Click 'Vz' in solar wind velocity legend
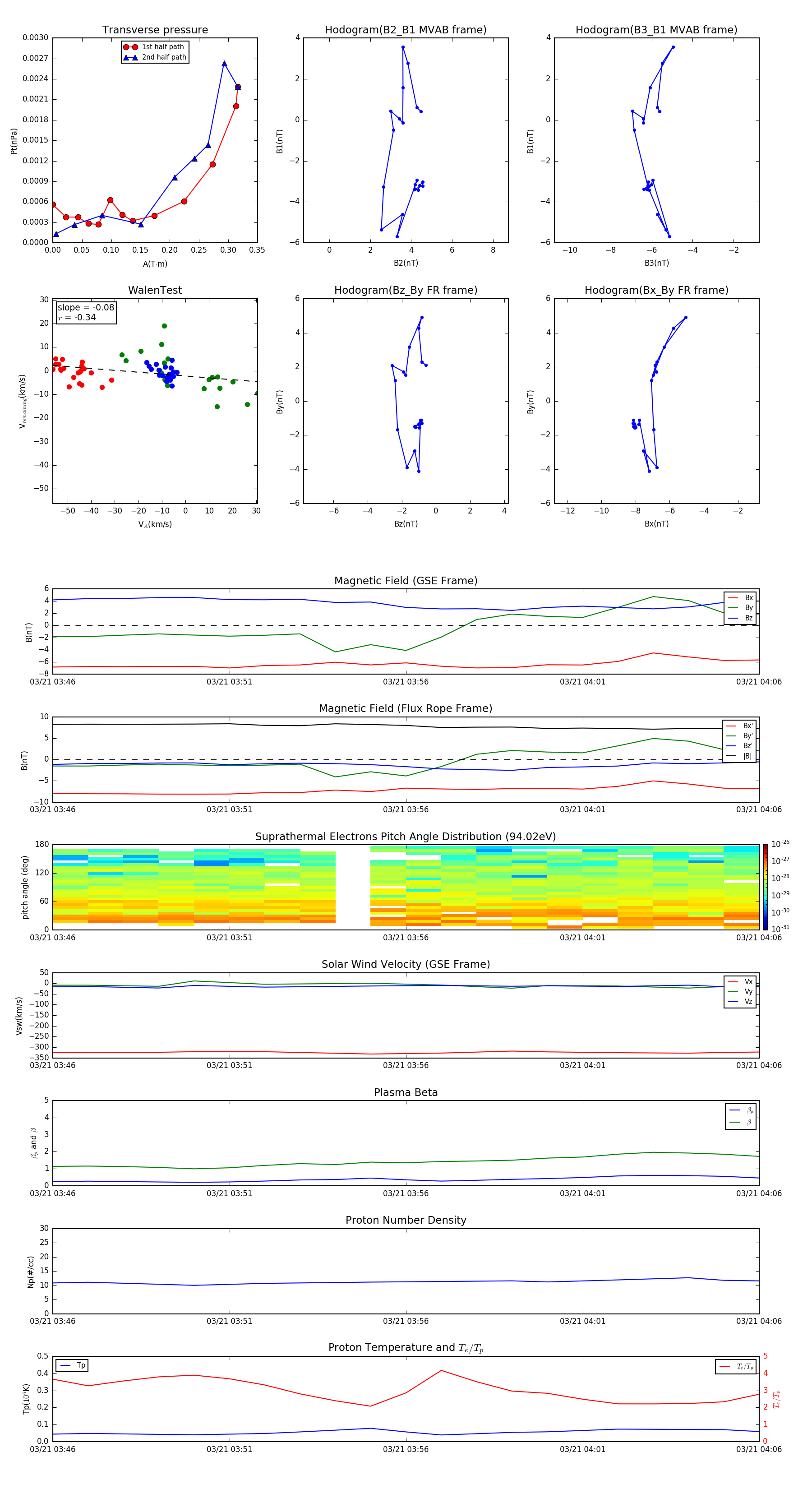 pyautogui.click(x=741, y=1002)
